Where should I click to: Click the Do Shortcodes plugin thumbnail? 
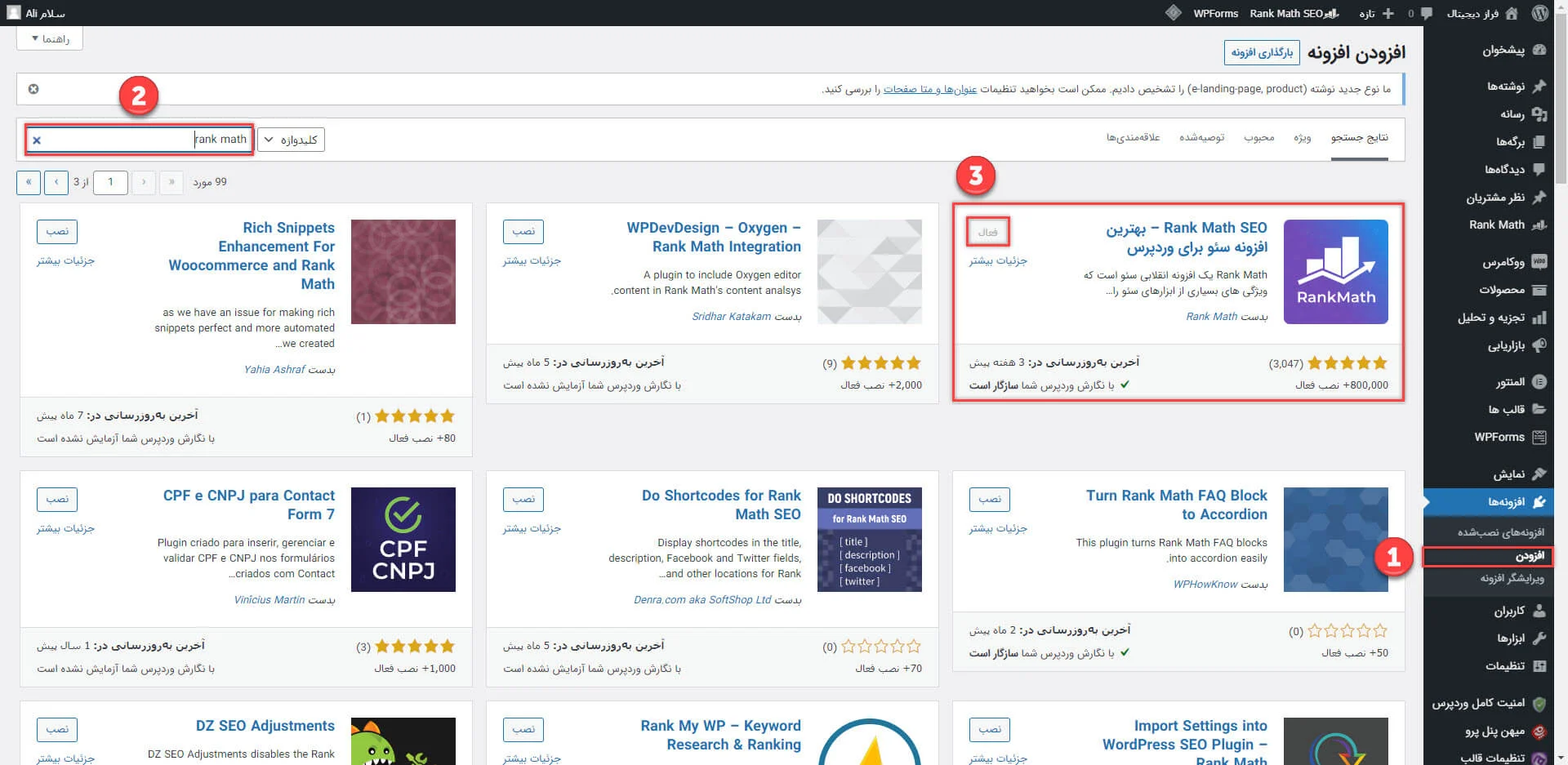(x=870, y=540)
